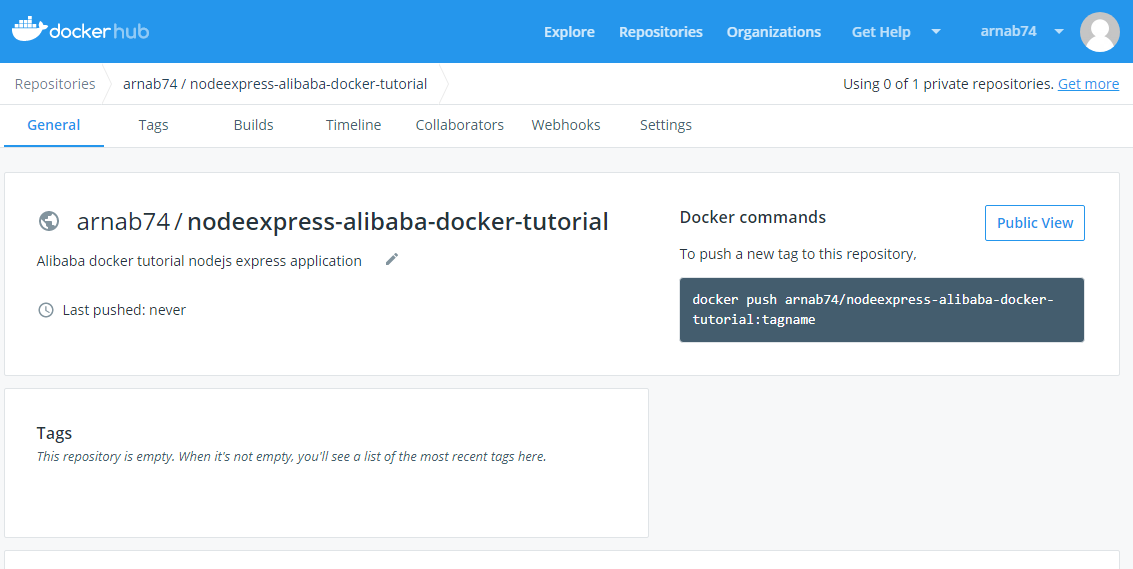The image size is (1133, 569).
Task: Switch to the Builds tab
Action: [x=253, y=125]
